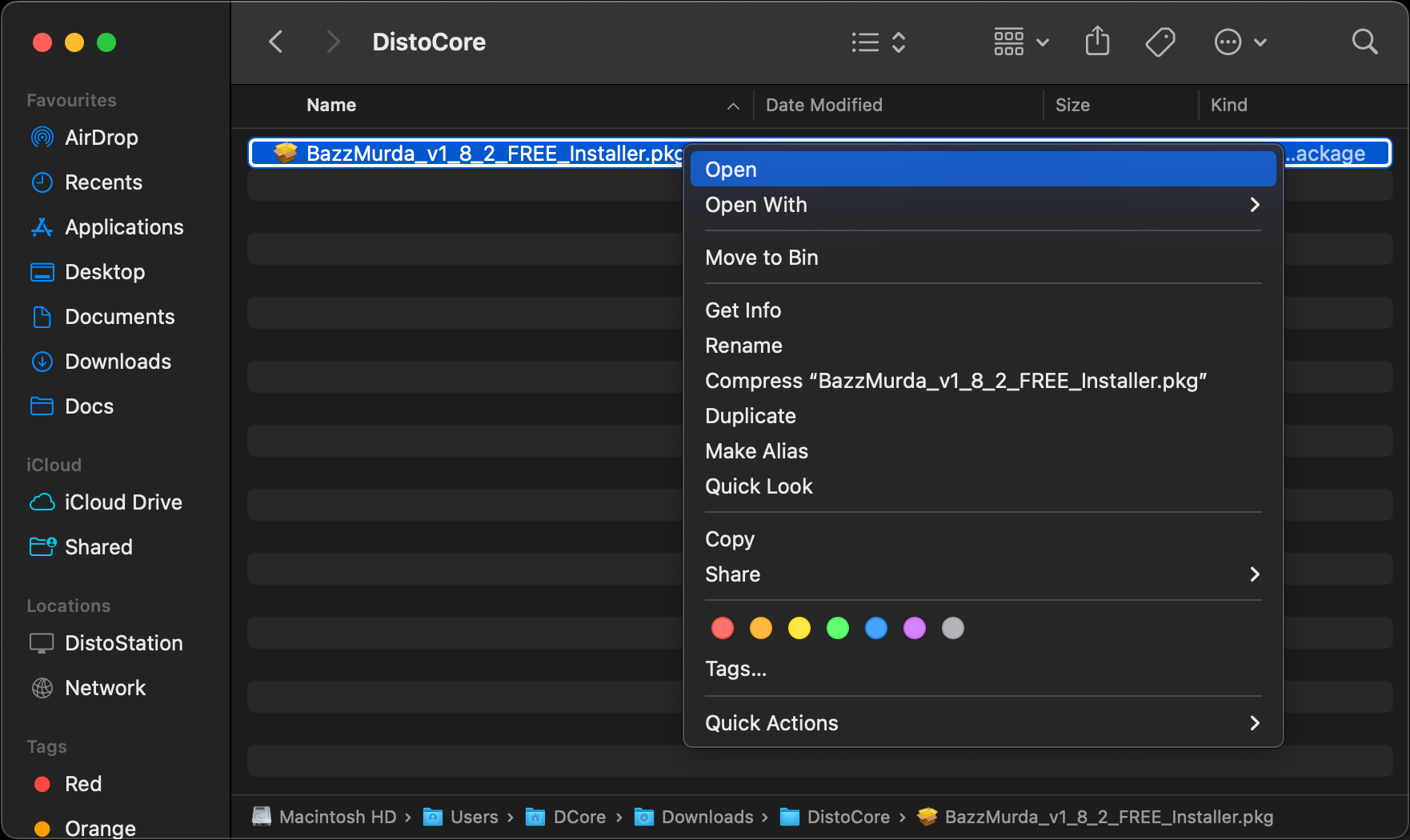Viewport: 1410px width, 840px height.
Task: Expand the Quick Actions submenu
Action: pyautogui.click(x=983, y=723)
